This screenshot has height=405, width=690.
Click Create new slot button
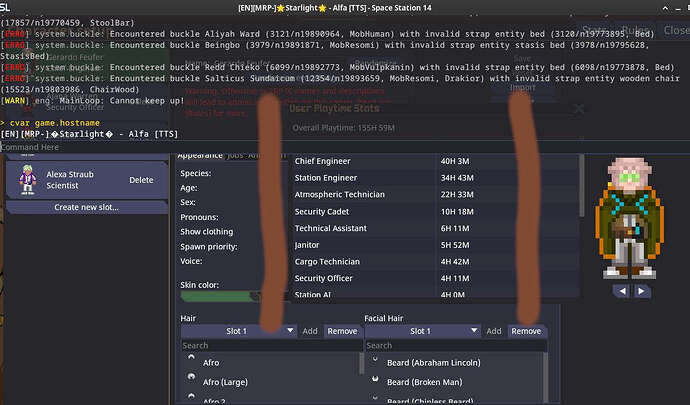86,207
